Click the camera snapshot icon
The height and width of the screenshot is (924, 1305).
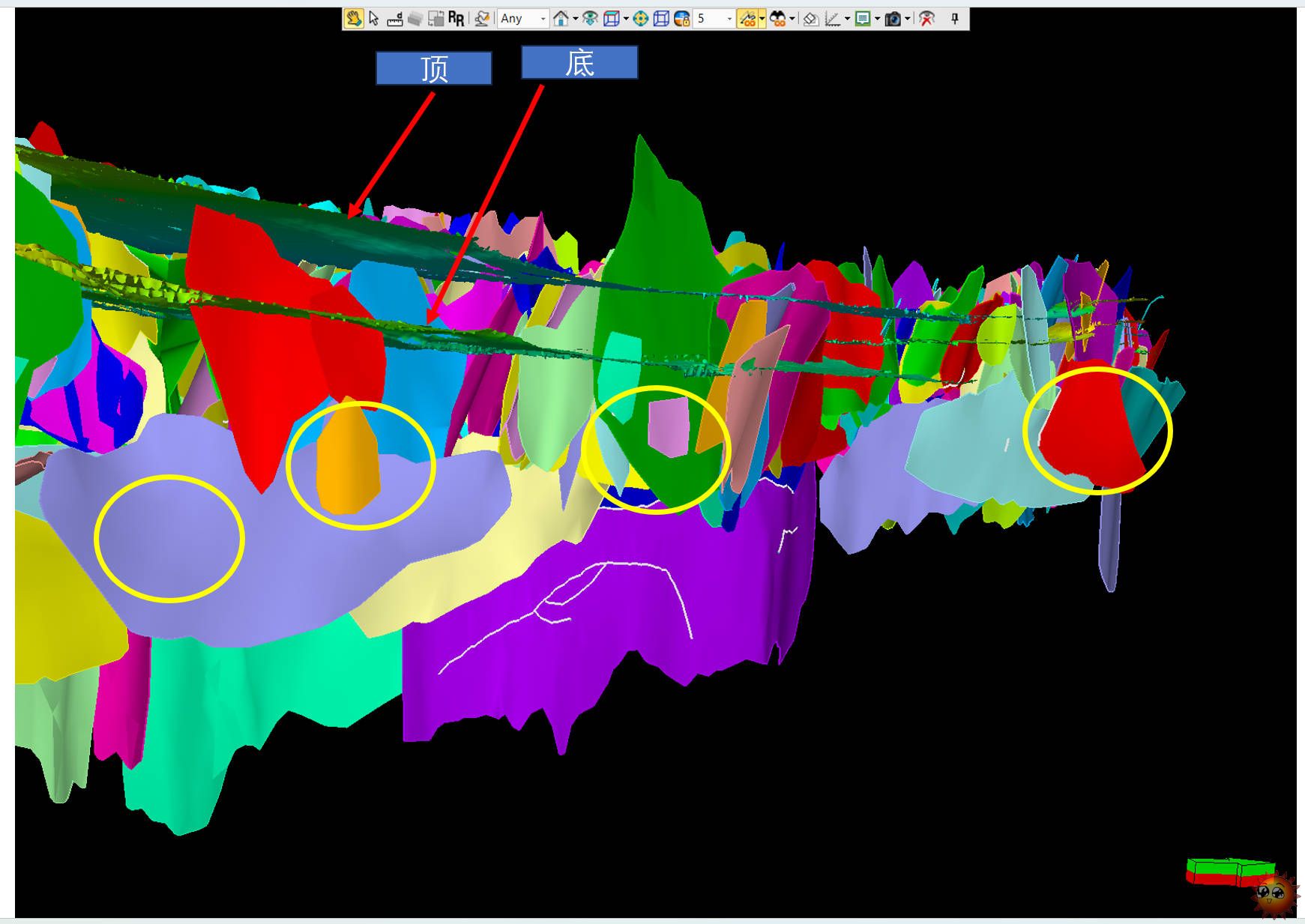click(x=893, y=19)
